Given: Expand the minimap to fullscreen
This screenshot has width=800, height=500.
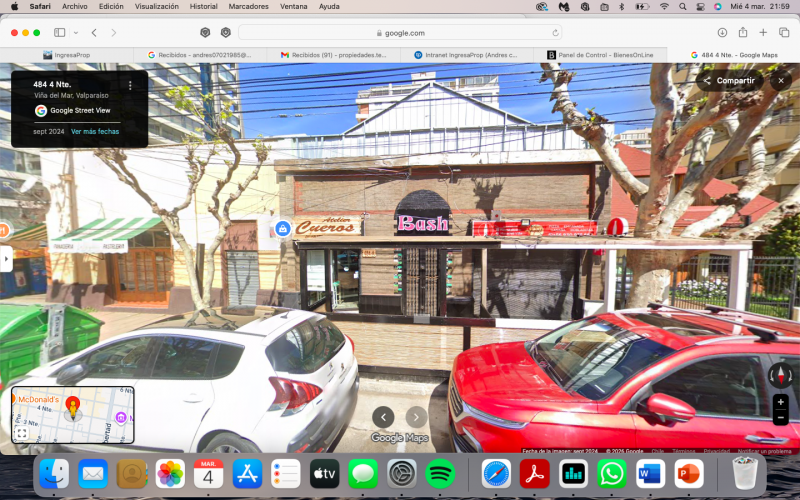Looking at the screenshot, I should click(x=21, y=433).
